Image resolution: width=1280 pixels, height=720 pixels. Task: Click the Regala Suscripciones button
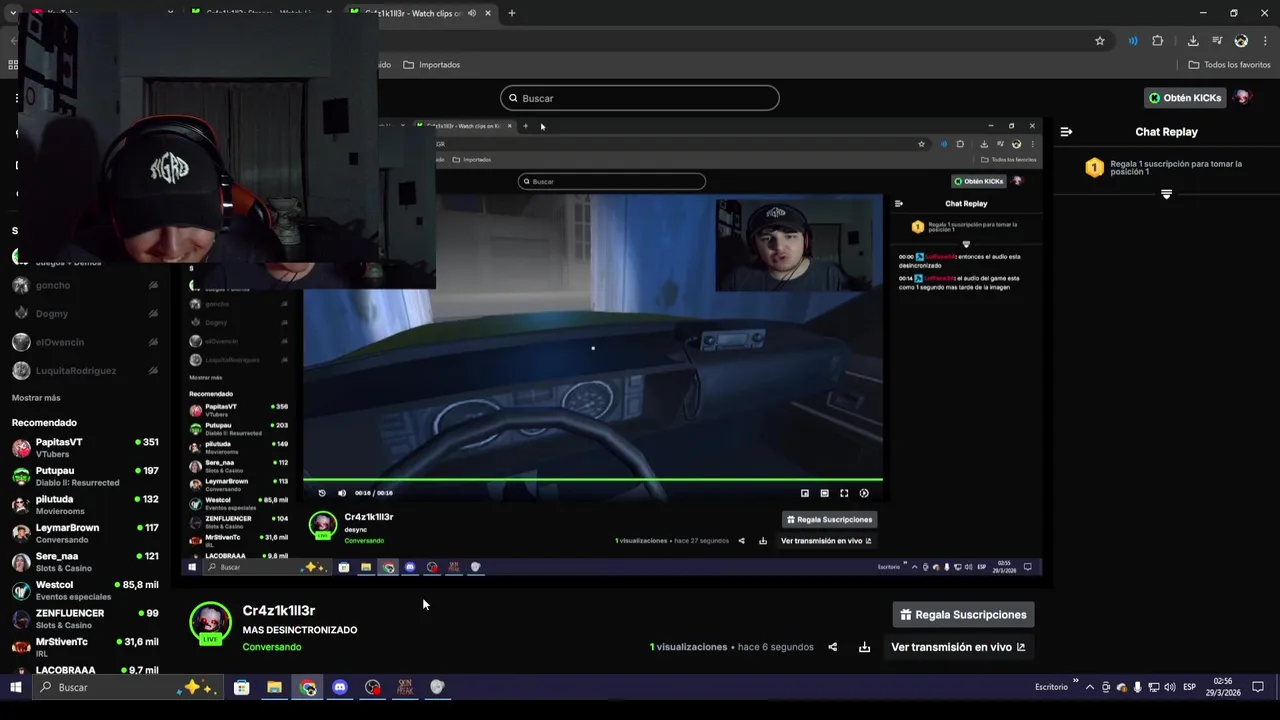[x=964, y=615]
